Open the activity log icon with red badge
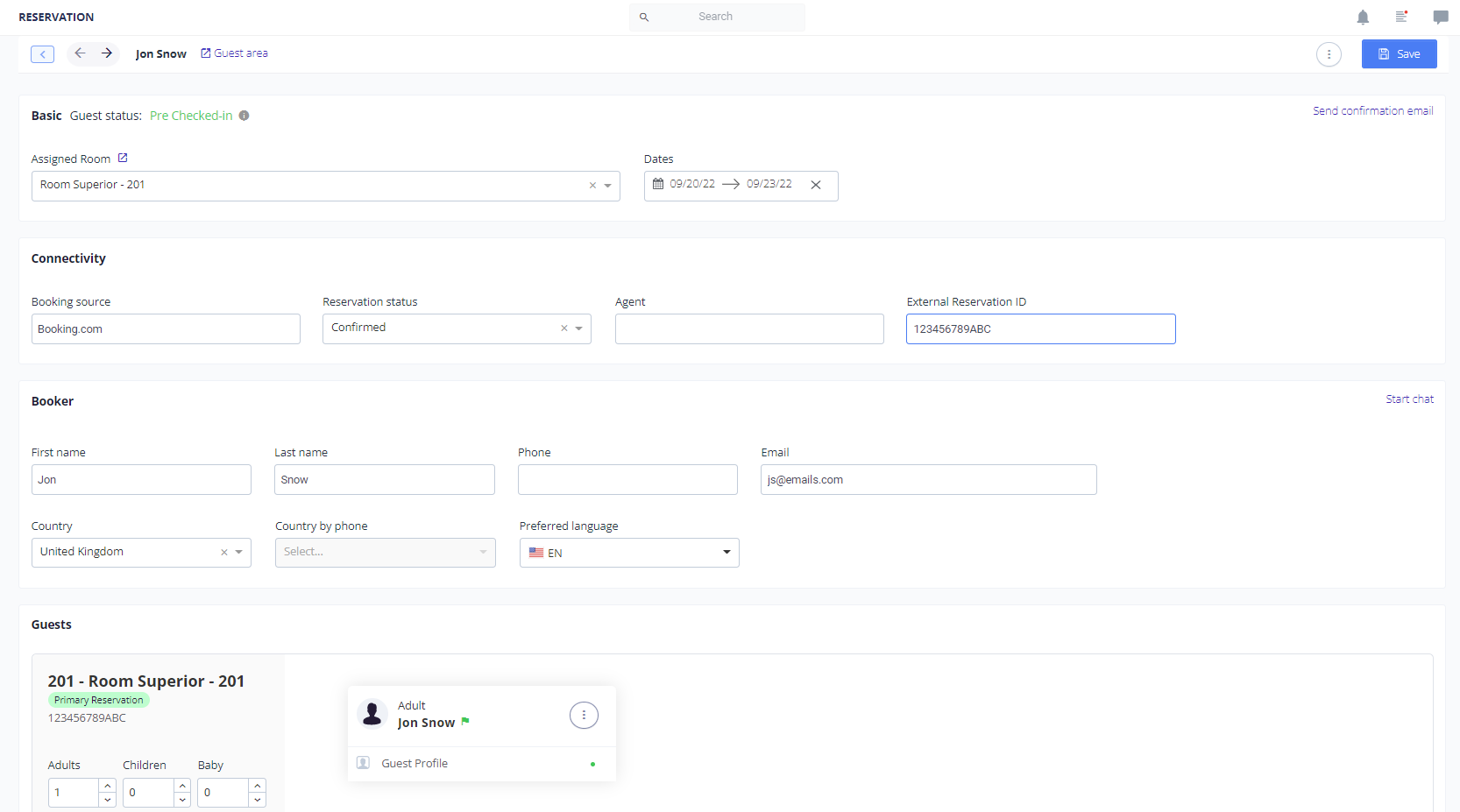 pos(1401,17)
